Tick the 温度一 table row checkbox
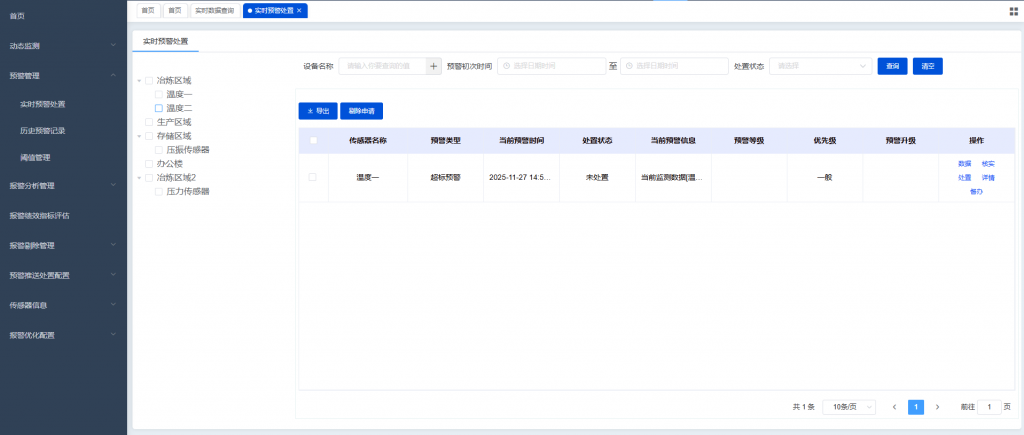Viewport: 1024px width, 435px height. [313, 177]
